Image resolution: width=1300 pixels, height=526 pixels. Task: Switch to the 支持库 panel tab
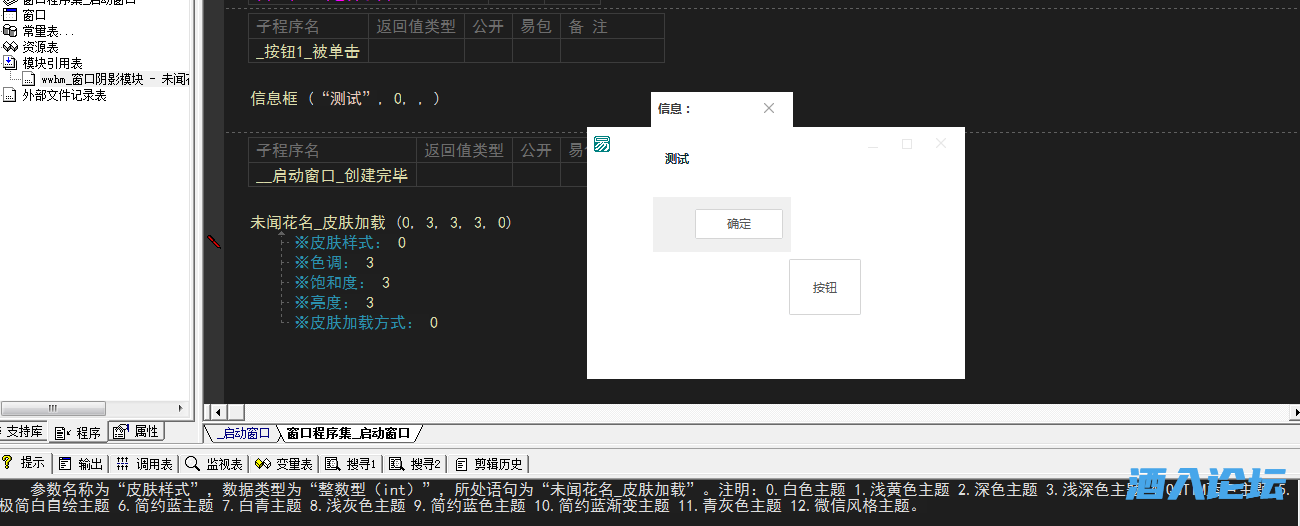point(24,432)
